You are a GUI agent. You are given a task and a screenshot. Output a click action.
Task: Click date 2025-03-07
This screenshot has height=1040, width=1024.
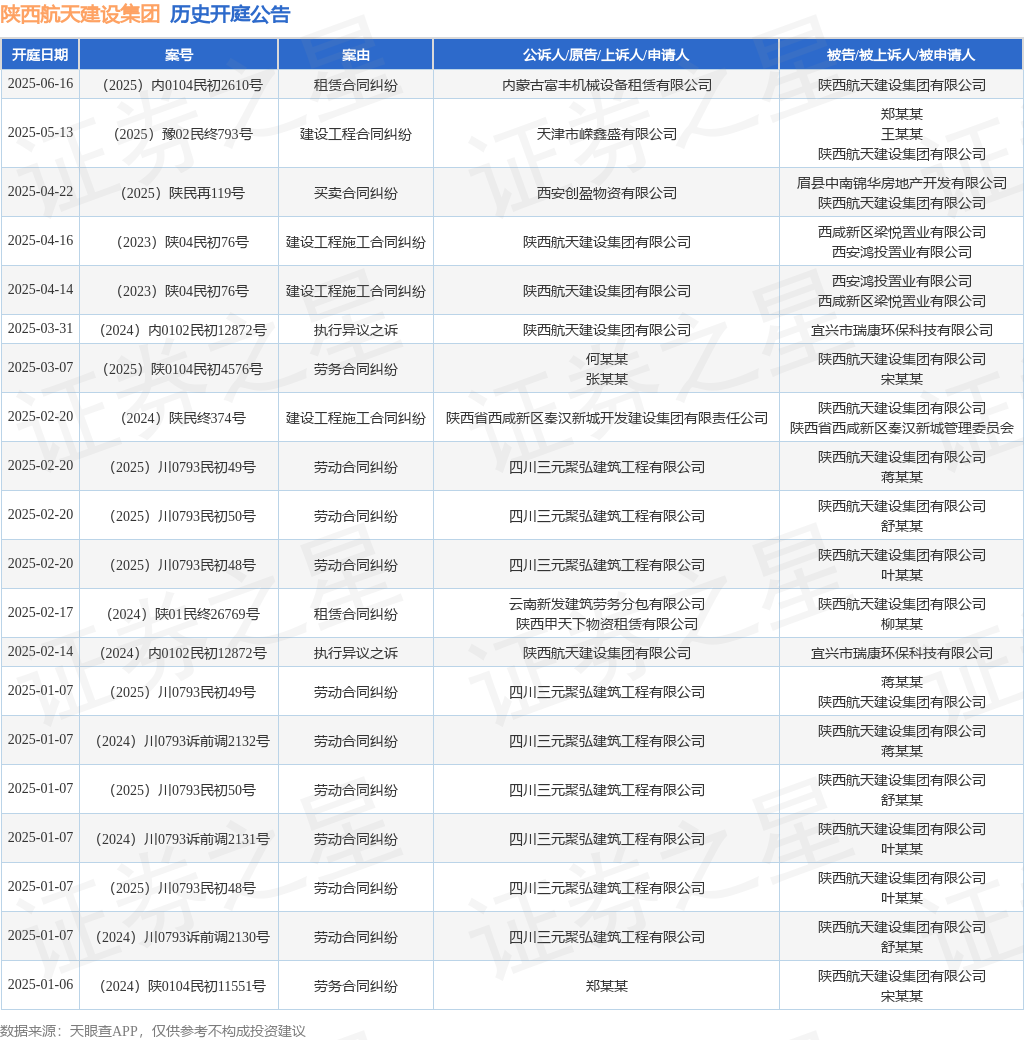(x=40, y=368)
